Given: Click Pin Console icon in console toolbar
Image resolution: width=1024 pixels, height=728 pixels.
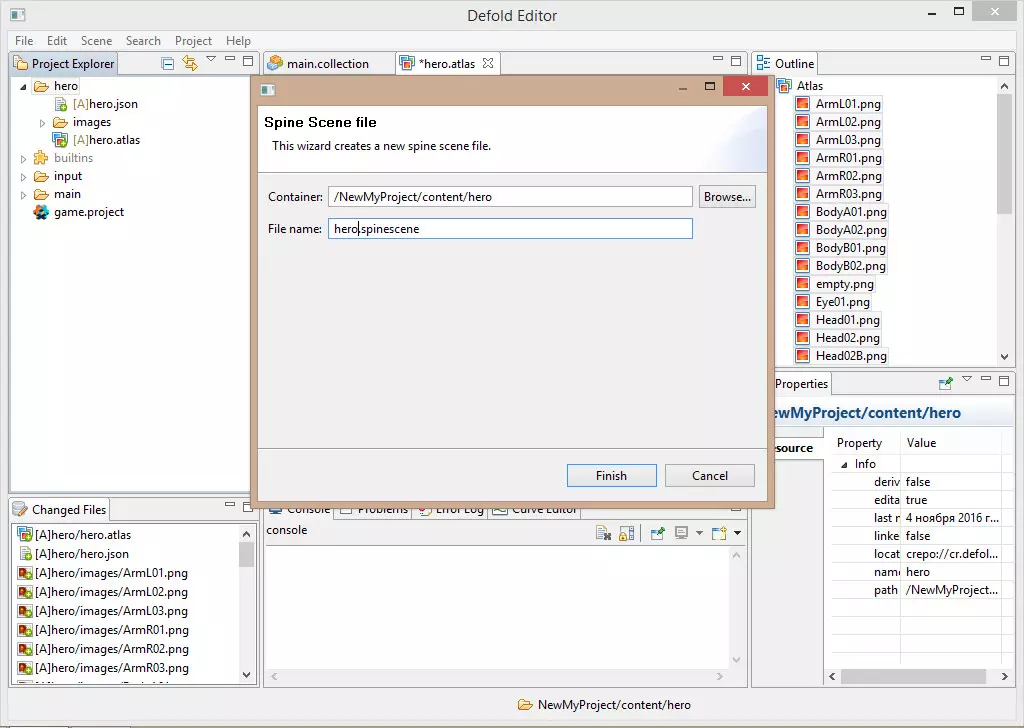Looking at the screenshot, I should point(658,533).
